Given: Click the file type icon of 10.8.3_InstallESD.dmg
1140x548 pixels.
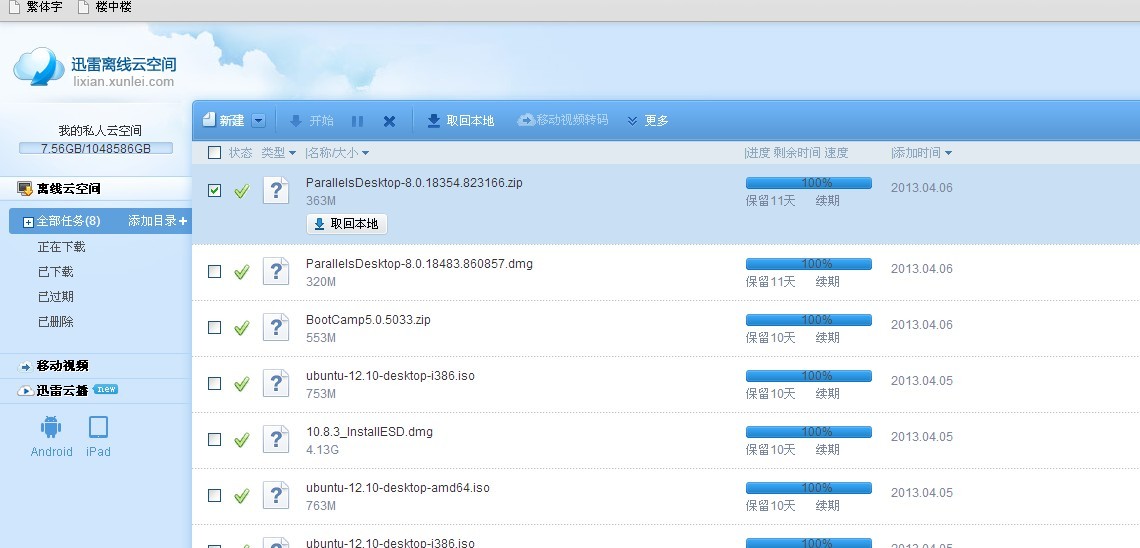Looking at the screenshot, I should pyautogui.click(x=276, y=439).
